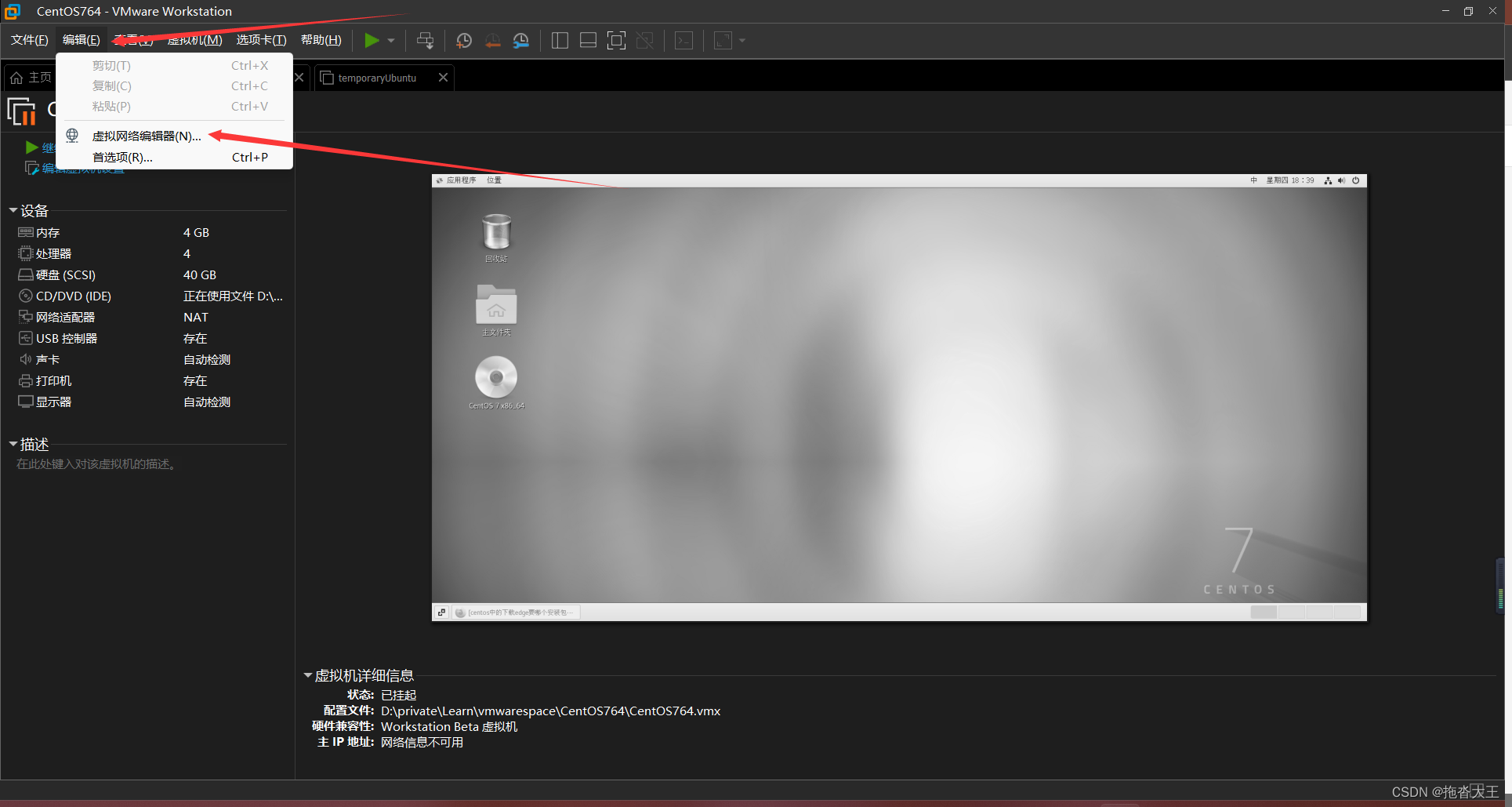
Task: Click the printer icon in devices
Action: tap(25, 380)
